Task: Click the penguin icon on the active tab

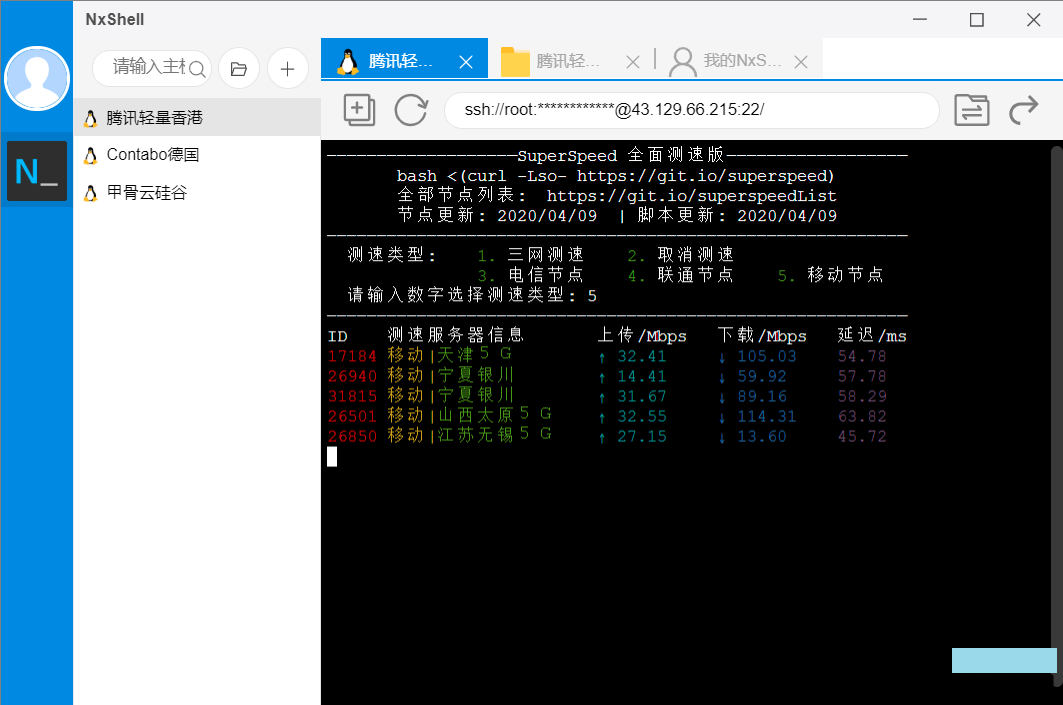Action: click(347, 60)
